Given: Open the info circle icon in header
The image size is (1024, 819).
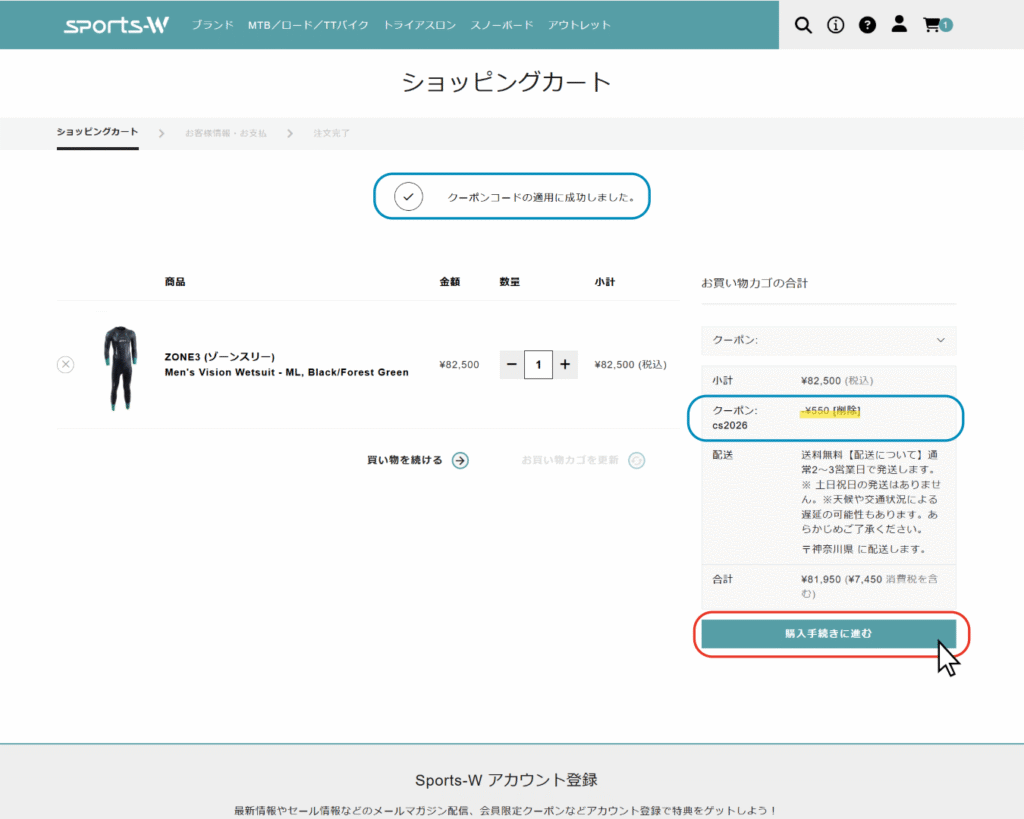Looking at the screenshot, I should pyautogui.click(x=835, y=25).
